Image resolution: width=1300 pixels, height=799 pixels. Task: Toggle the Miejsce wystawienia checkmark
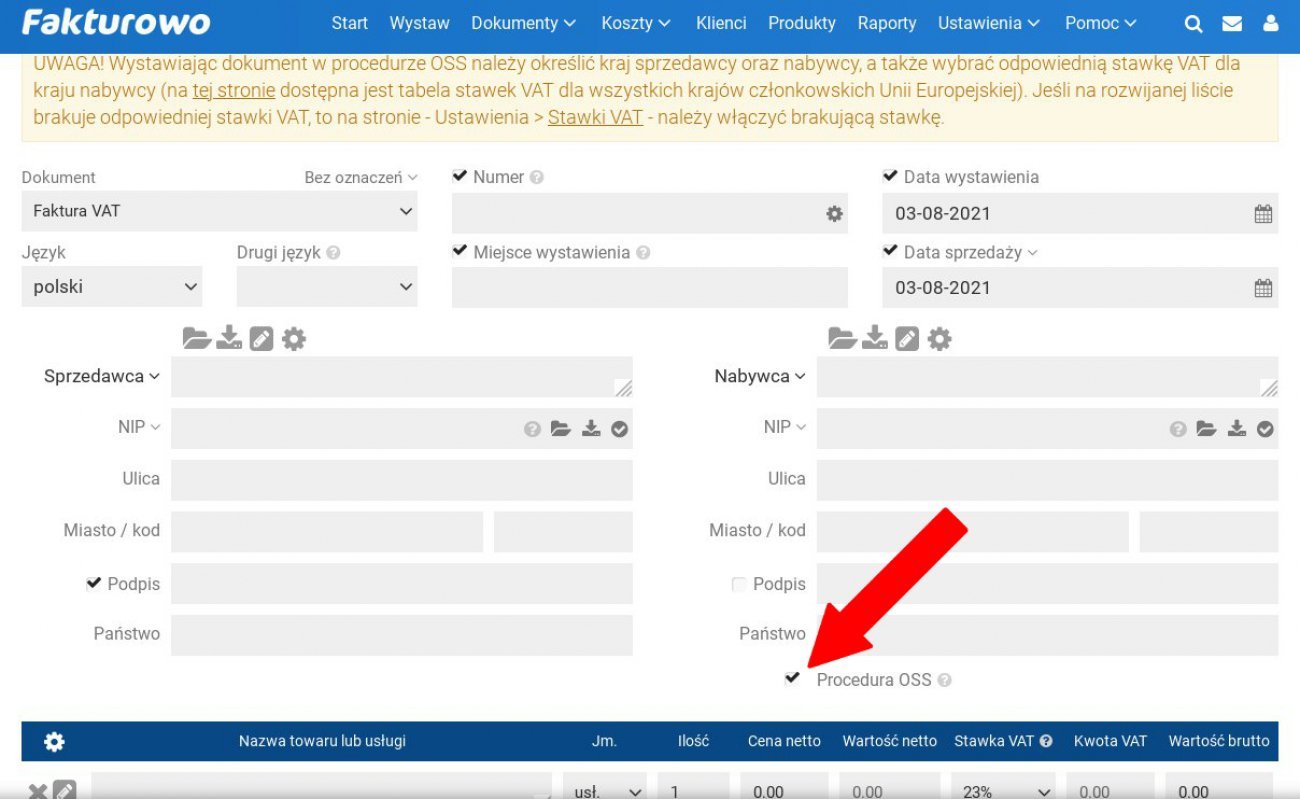point(460,251)
